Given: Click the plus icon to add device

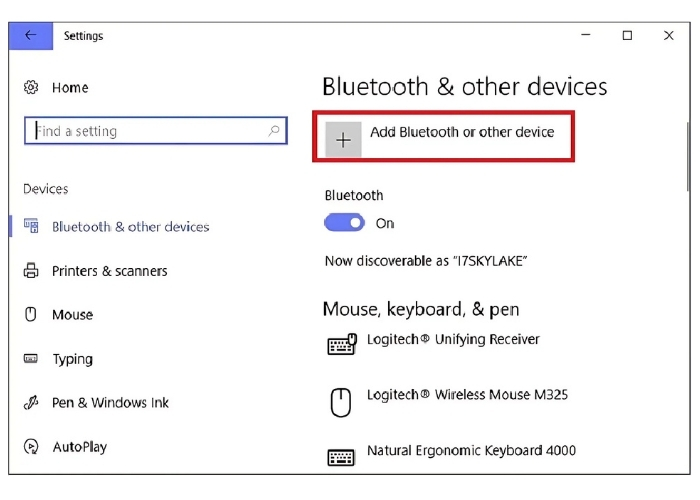Looking at the screenshot, I should 343,141.
